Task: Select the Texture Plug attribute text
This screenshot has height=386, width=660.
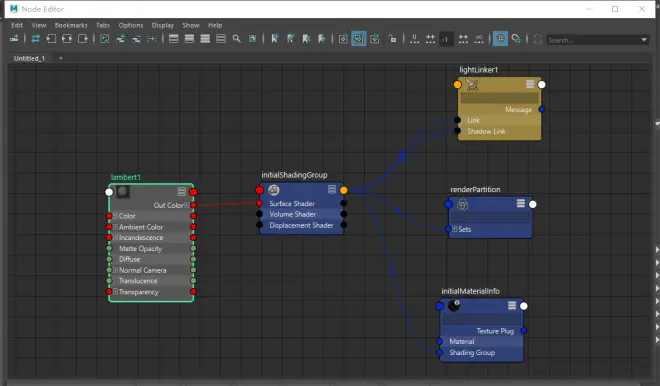Action: pos(495,331)
